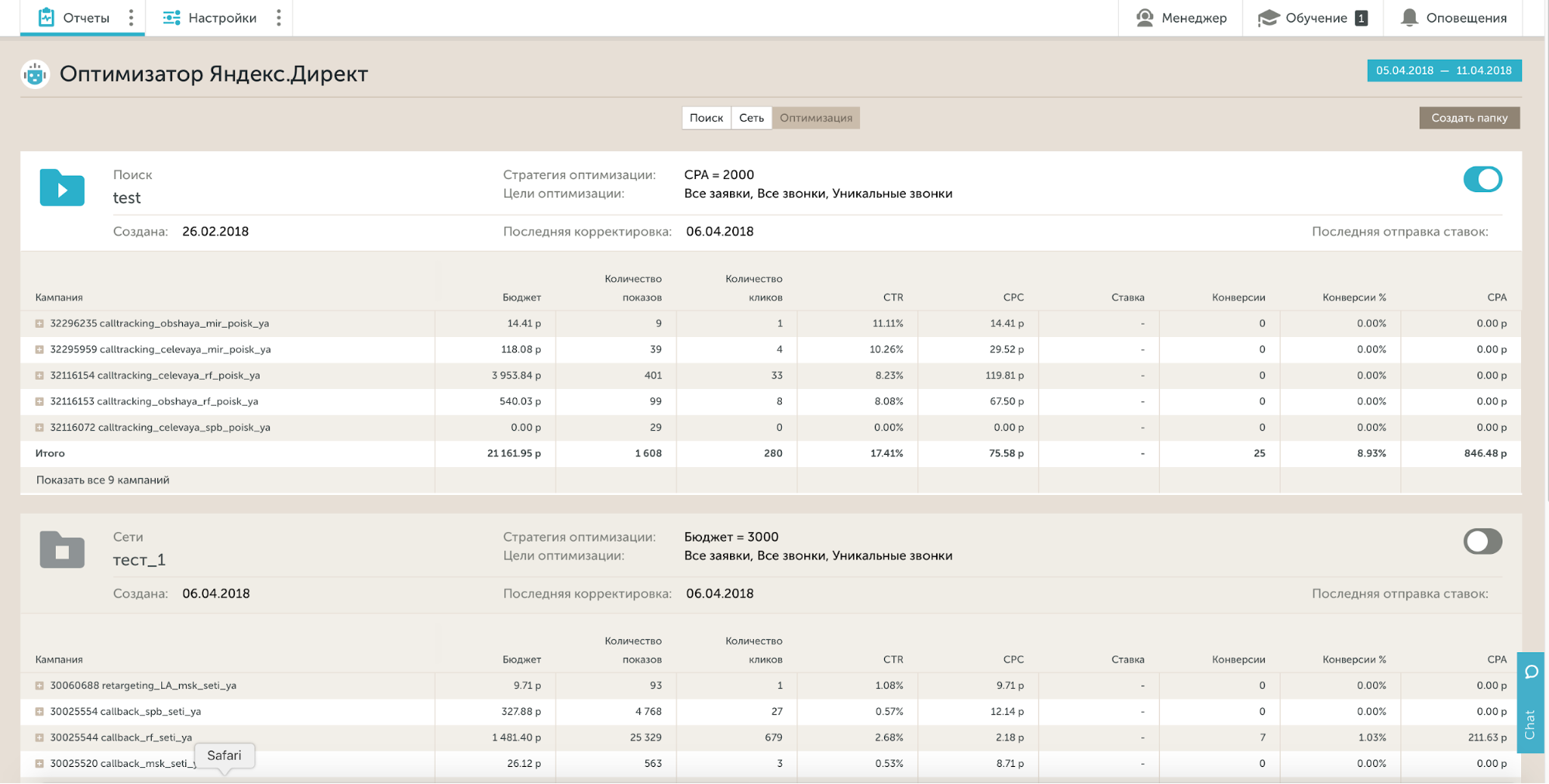Click the Обучение notification badge 1
This screenshot has width=1549, height=784.
(1361, 18)
